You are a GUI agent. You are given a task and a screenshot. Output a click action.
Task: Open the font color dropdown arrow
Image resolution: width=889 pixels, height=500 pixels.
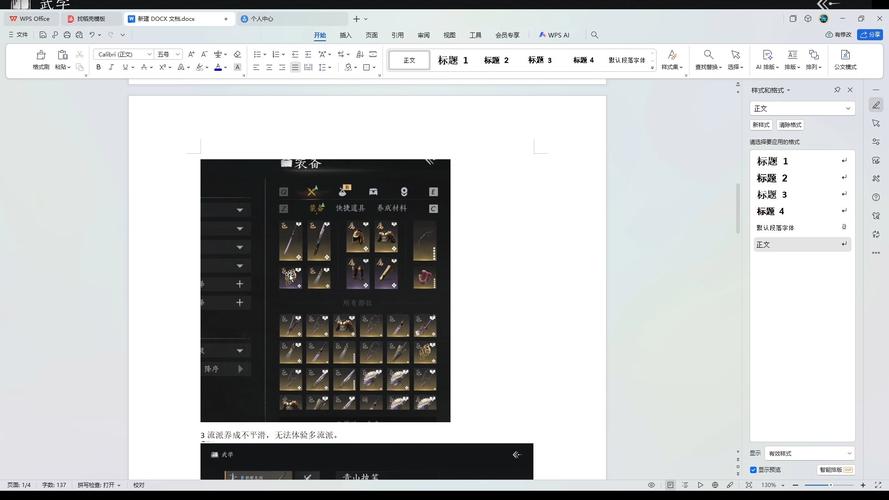[x=226, y=67]
